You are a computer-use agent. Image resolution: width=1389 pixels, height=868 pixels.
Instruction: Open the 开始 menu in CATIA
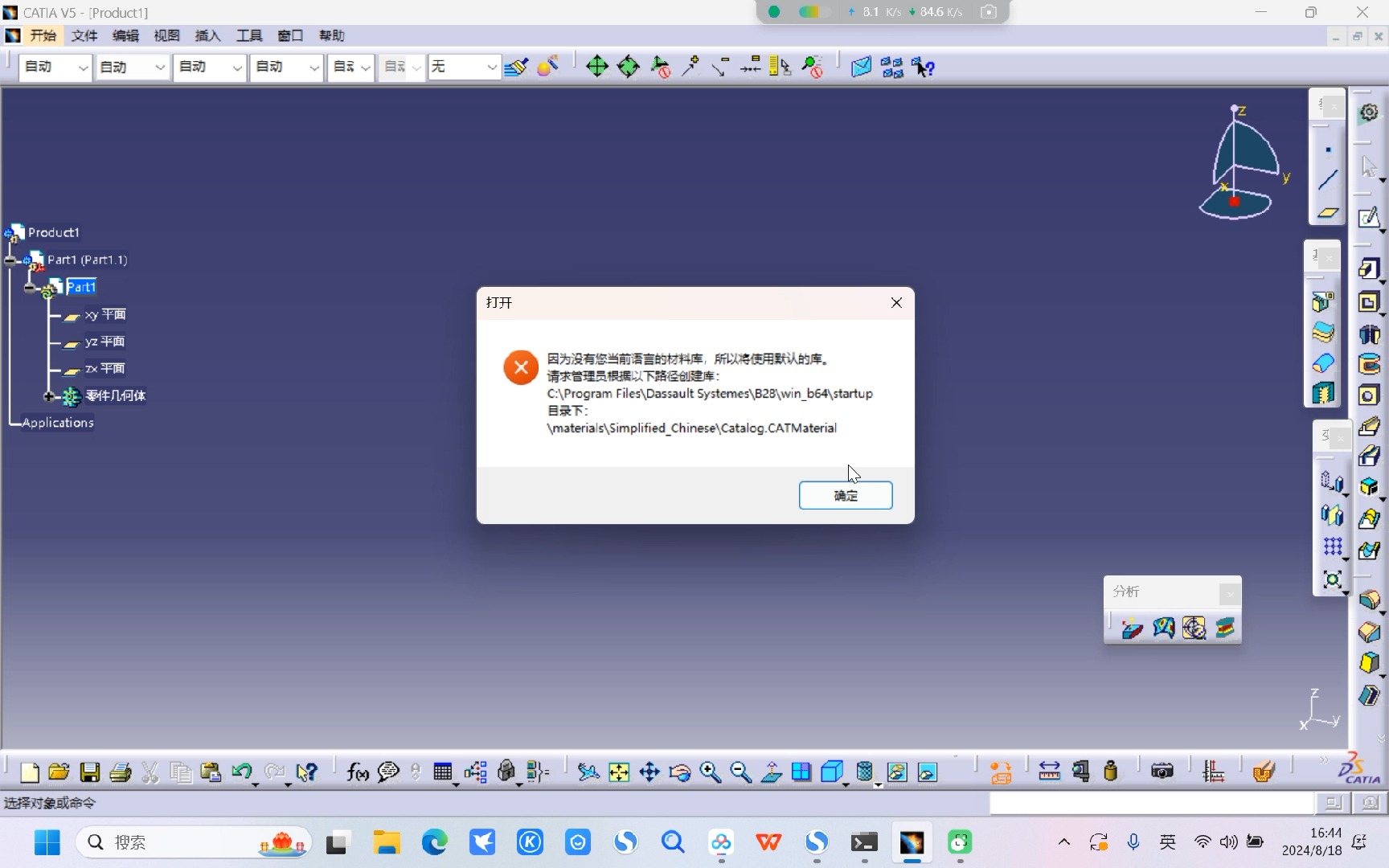[x=43, y=35]
